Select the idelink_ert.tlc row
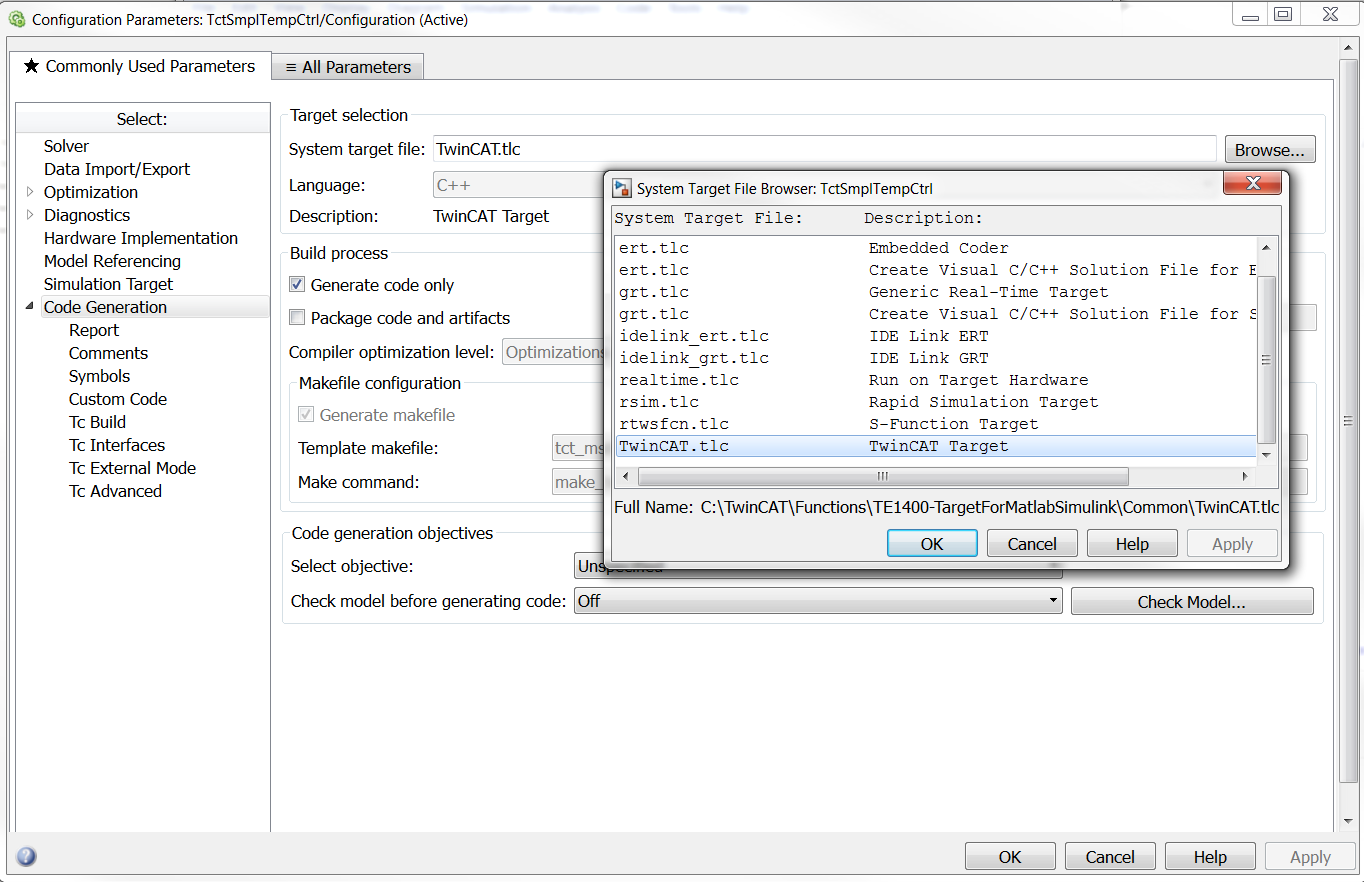The image size is (1364, 882). (x=935, y=336)
